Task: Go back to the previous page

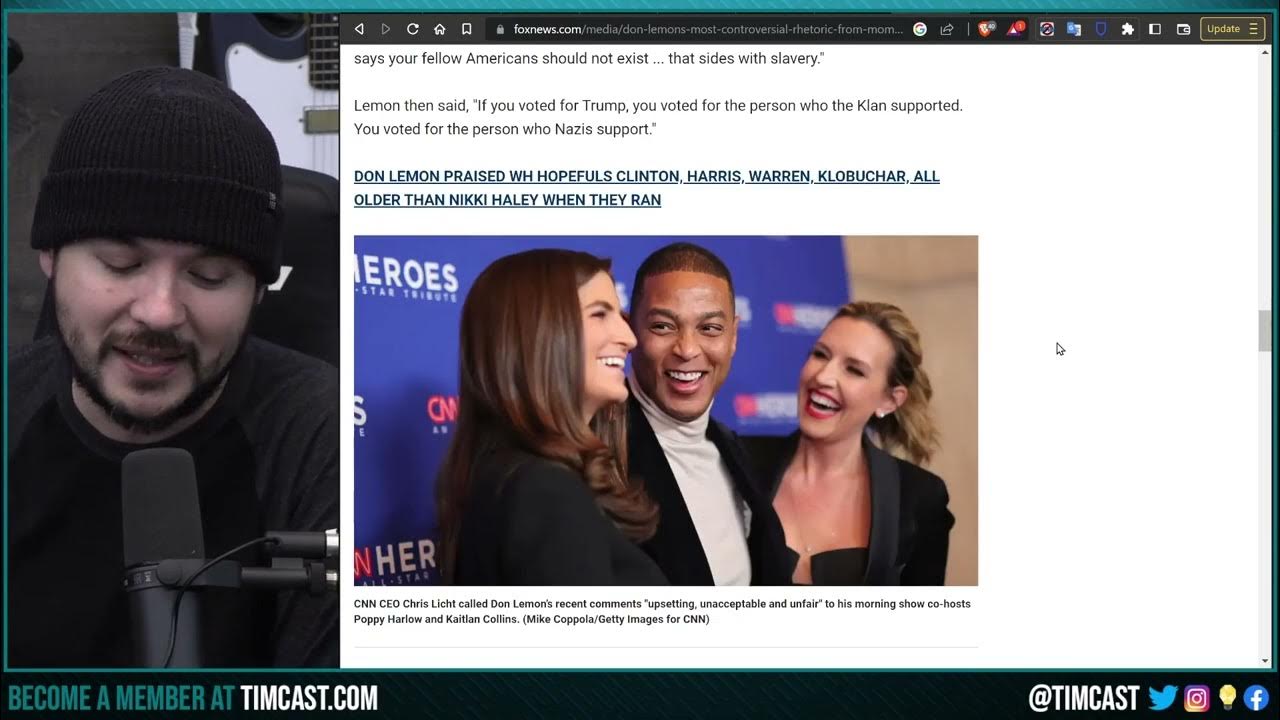Action: point(359,29)
